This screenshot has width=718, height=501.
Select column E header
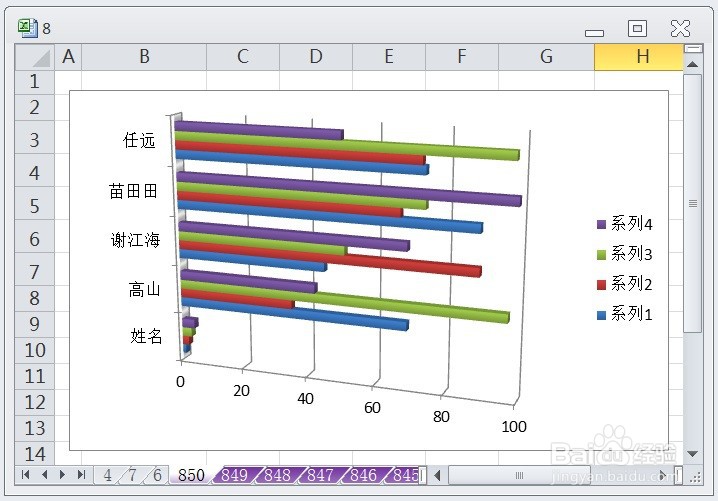(389, 57)
